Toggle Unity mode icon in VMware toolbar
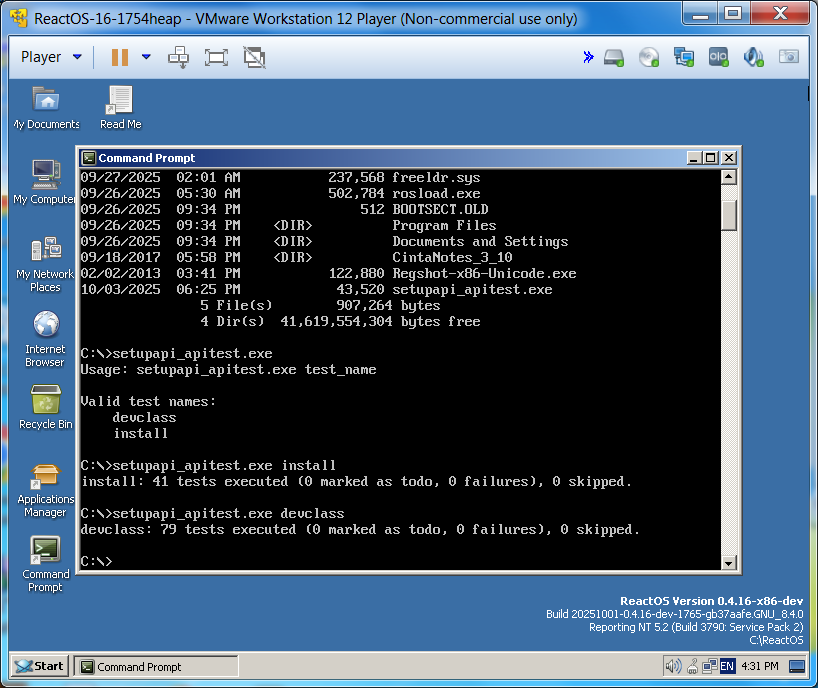Image resolution: width=818 pixels, height=688 pixels. click(x=254, y=57)
